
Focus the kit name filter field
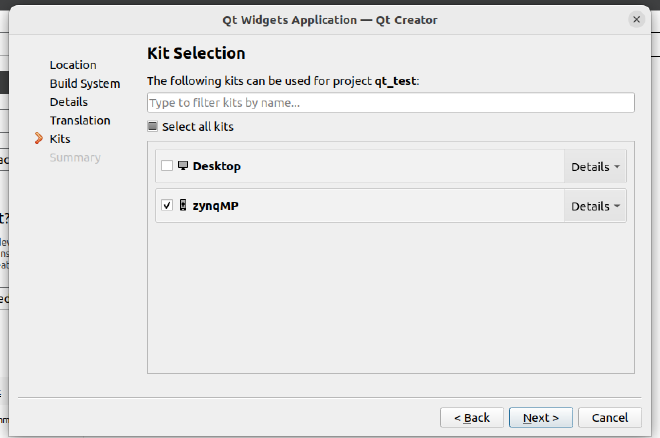pyautogui.click(x=390, y=103)
